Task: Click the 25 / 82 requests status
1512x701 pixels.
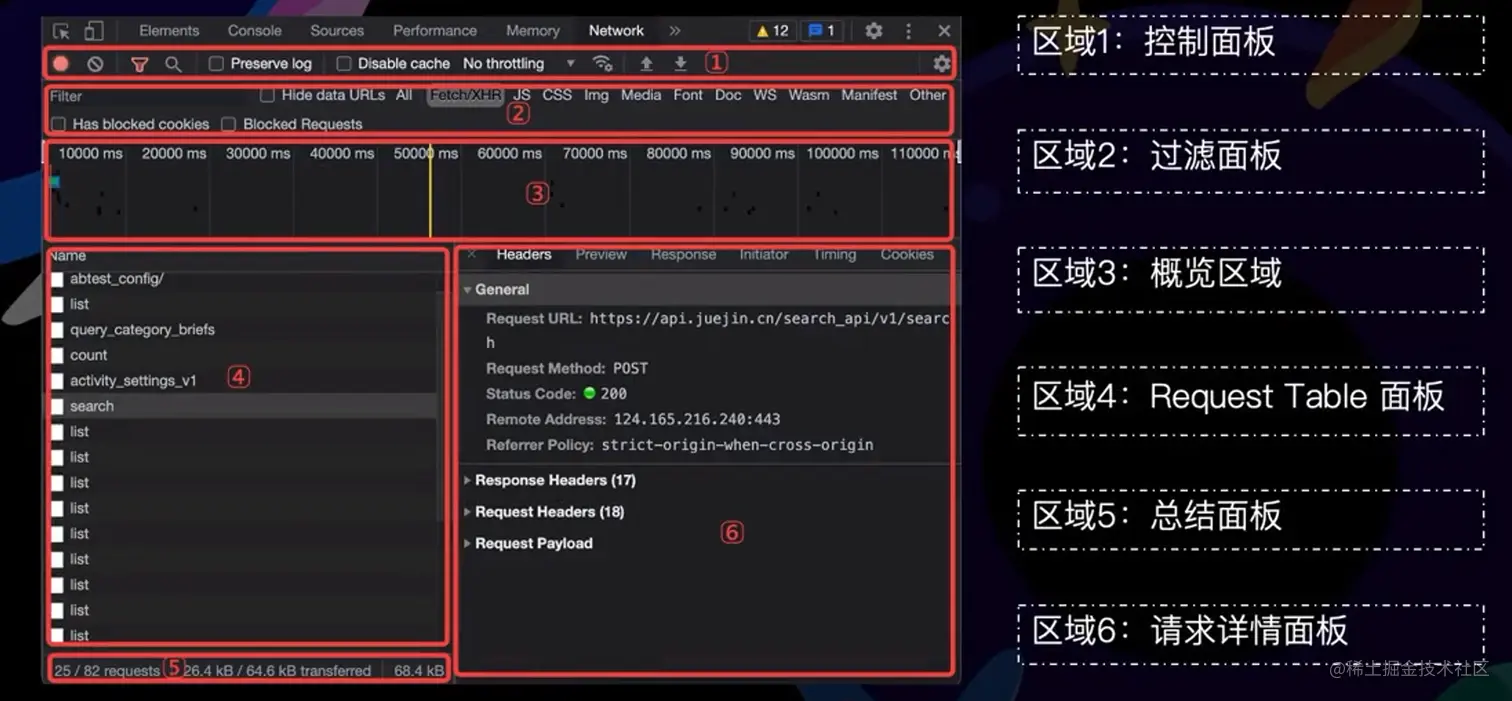Action: (x=107, y=670)
